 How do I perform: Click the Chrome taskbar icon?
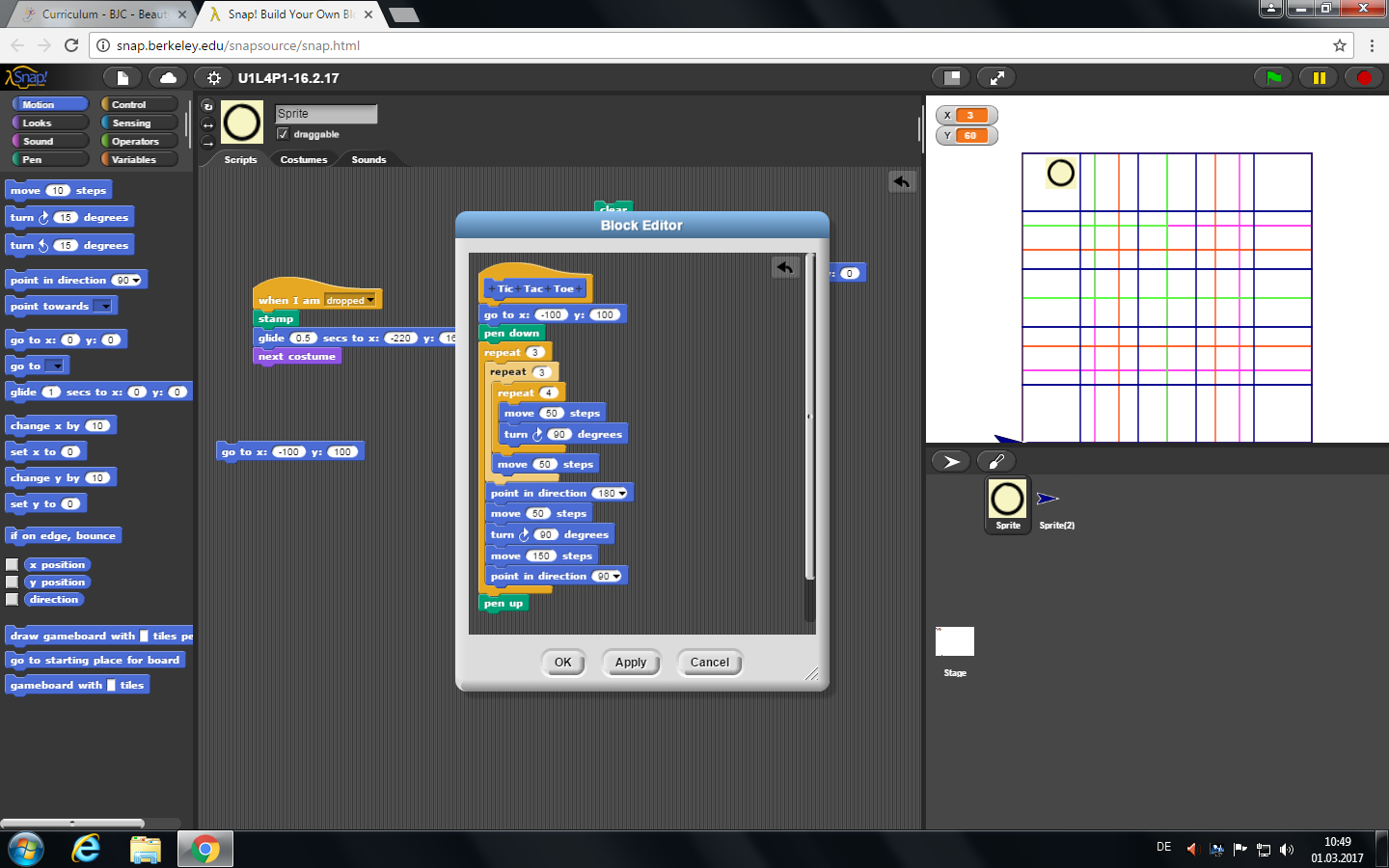click(204, 849)
